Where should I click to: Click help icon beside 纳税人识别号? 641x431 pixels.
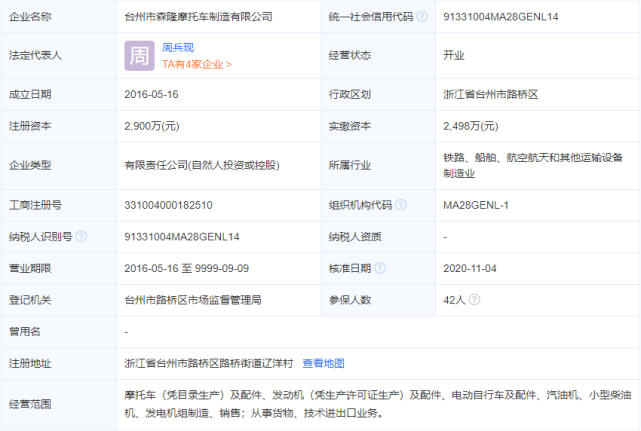(x=81, y=236)
